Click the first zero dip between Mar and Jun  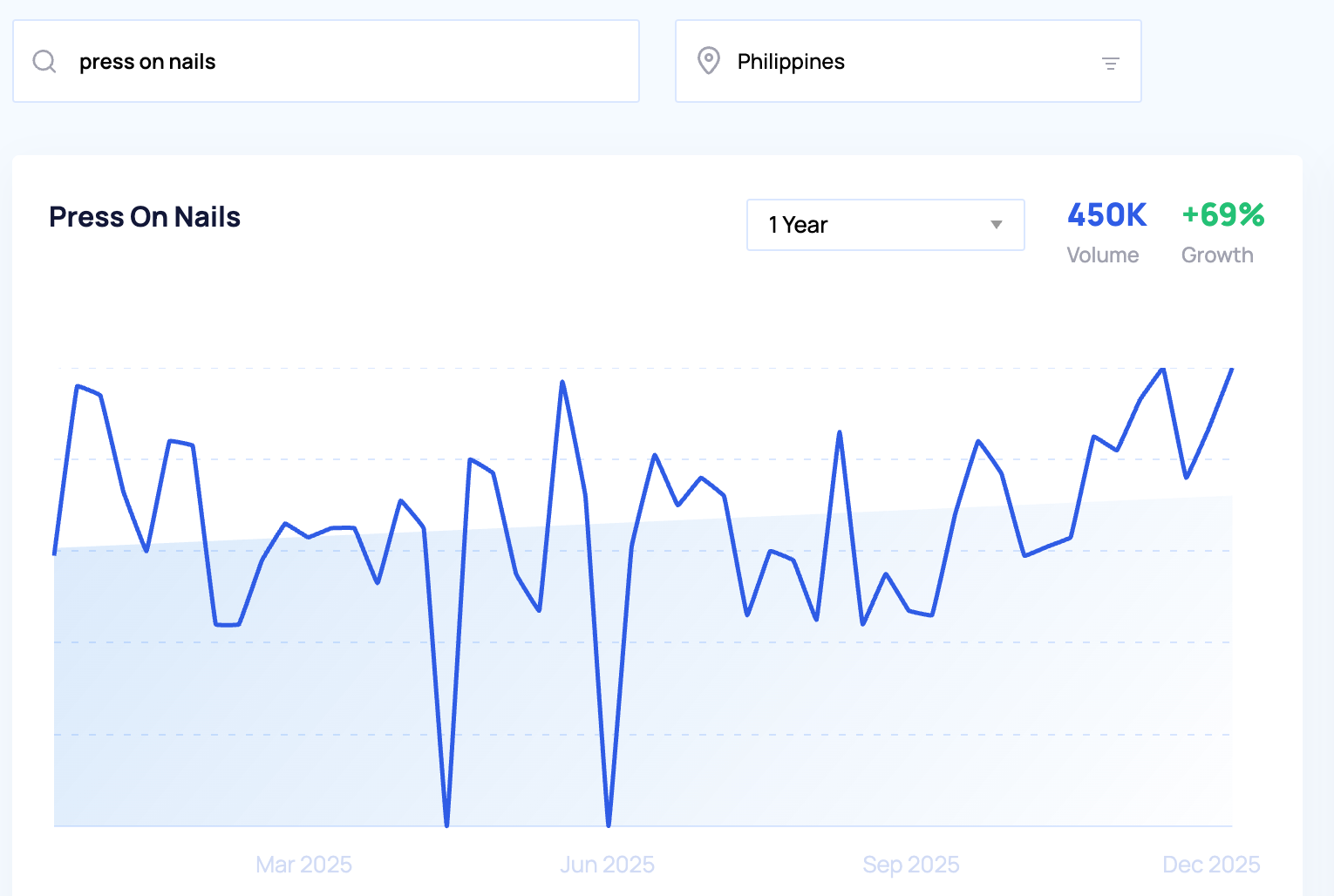[446, 824]
